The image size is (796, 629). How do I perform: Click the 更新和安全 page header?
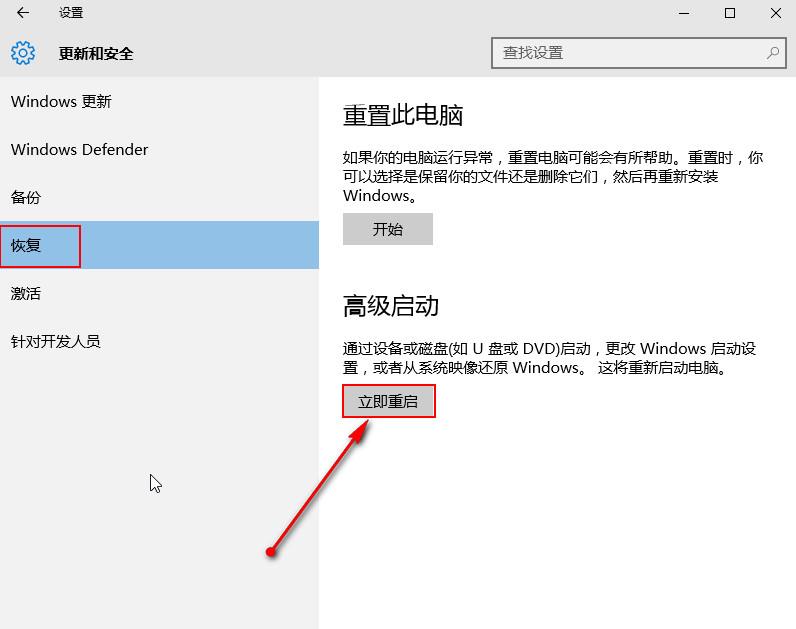96,53
